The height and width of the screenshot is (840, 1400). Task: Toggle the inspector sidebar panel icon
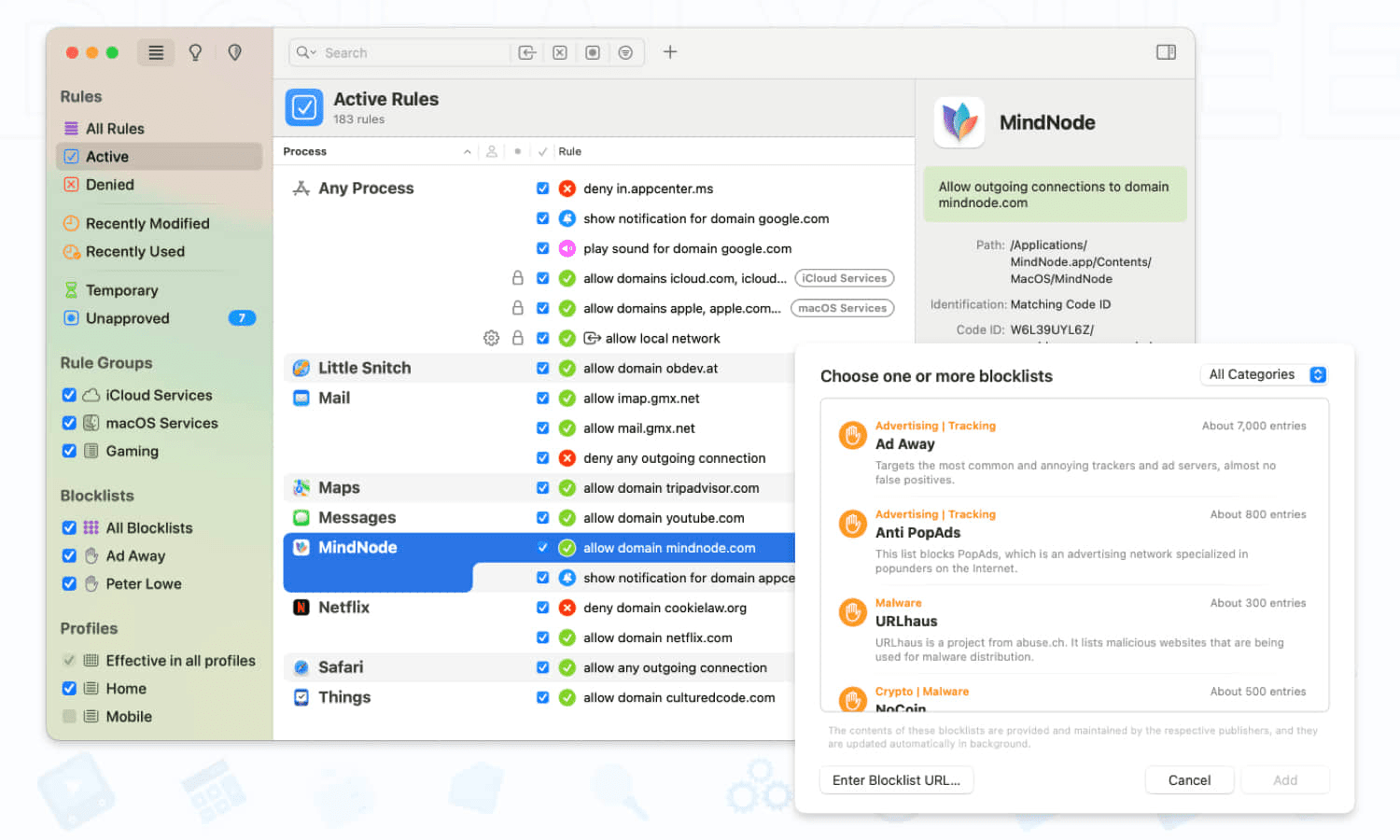1166,52
